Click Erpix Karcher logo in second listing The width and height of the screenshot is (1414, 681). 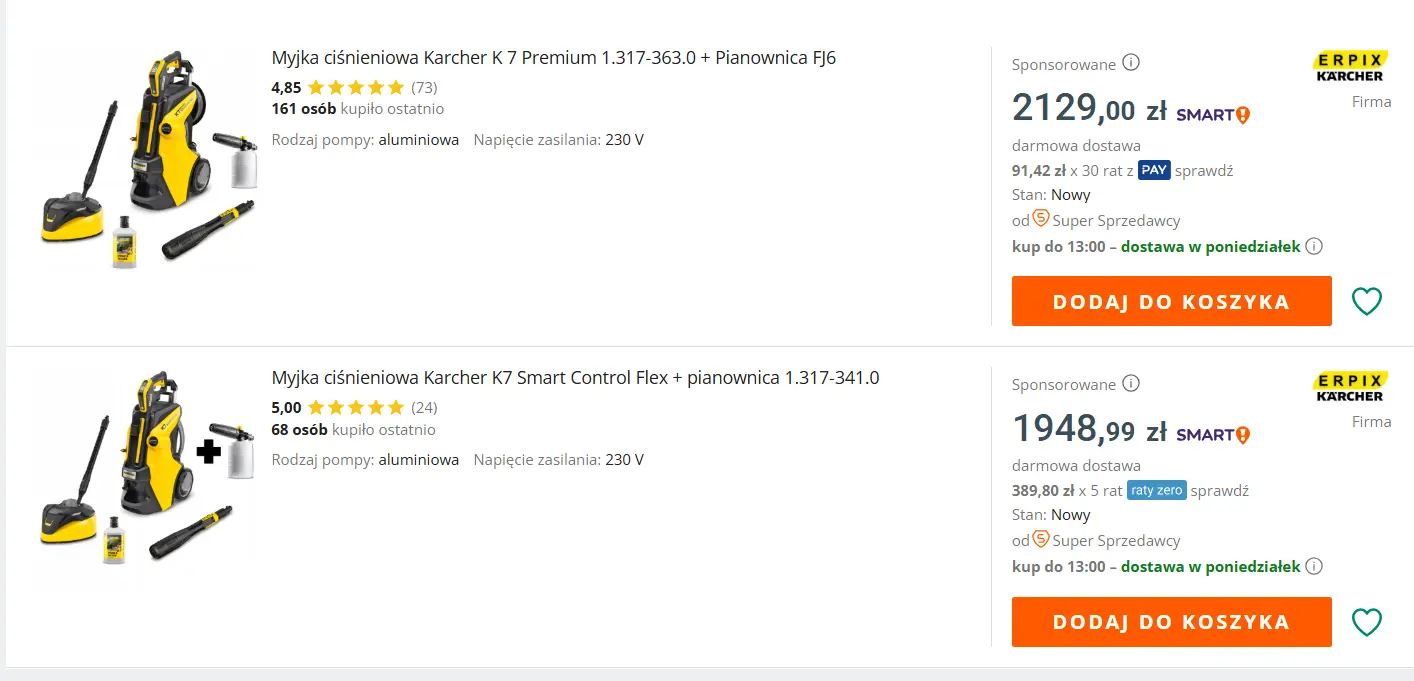1349,387
